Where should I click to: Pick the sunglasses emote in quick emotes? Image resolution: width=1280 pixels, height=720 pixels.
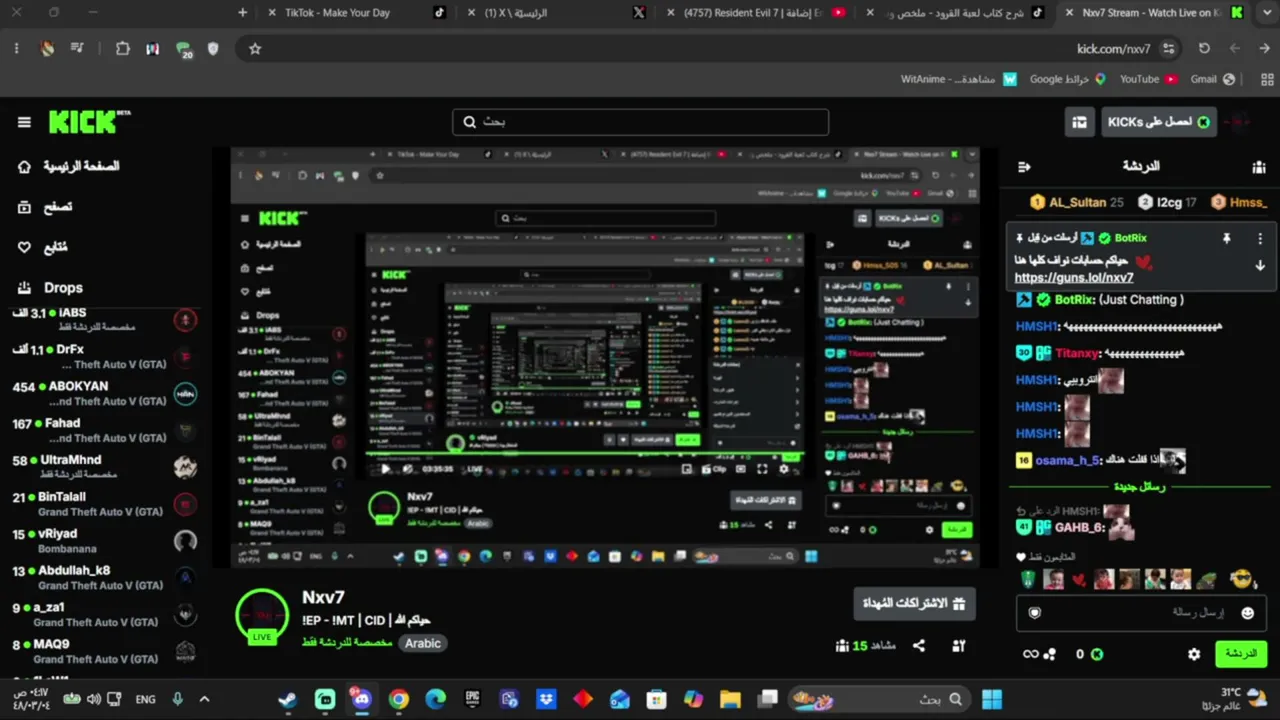(x=1241, y=579)
